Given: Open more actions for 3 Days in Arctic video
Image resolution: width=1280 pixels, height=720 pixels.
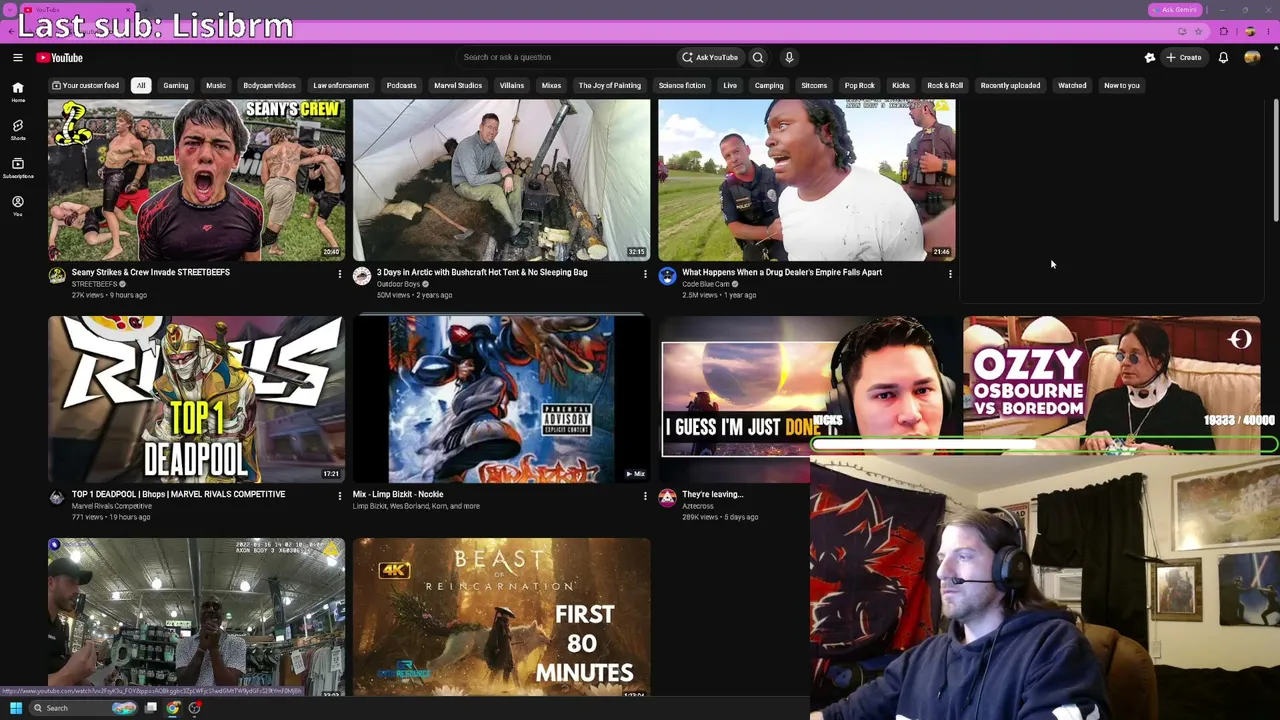Looking at the screenshot, I should [x=644, y=274].
